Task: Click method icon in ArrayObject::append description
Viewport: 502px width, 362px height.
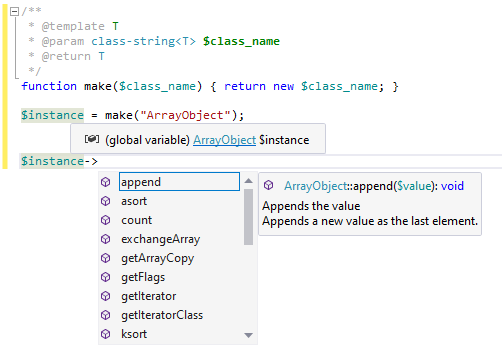Action: point(269,185)
